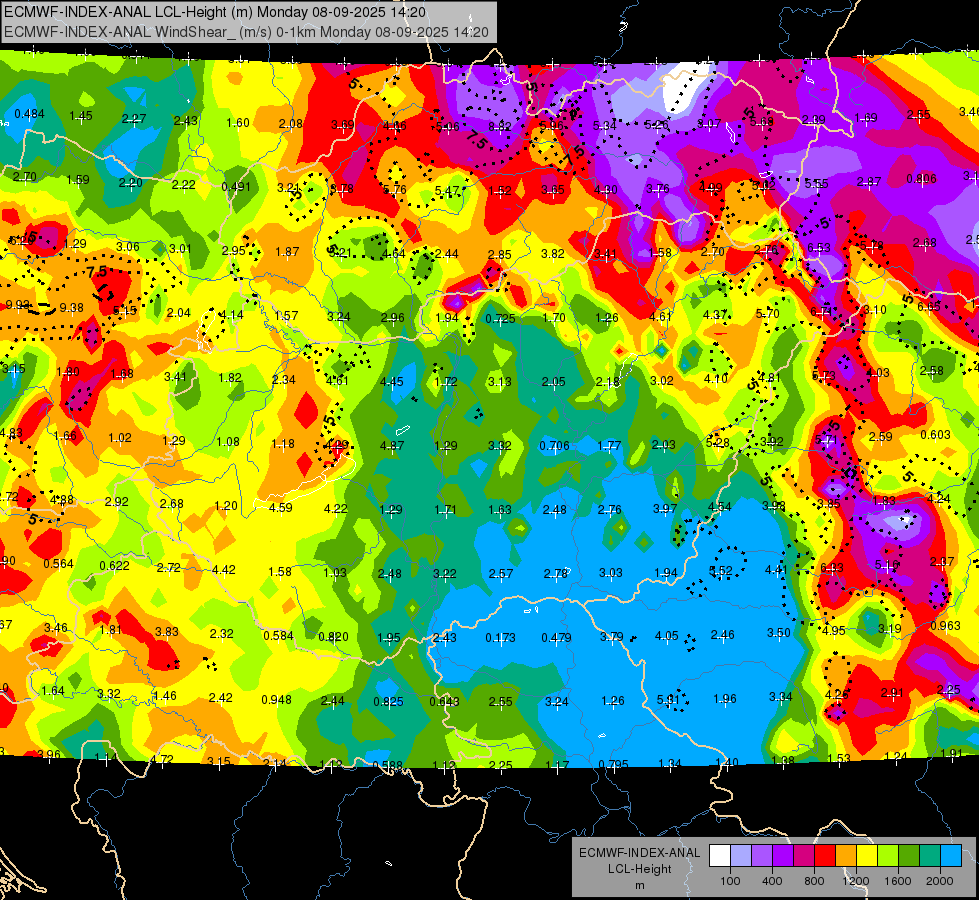The height and width of the screenshot is (900, 979).
Task: Click the wind shear value 4.42
Action: (x=224, y=570)
